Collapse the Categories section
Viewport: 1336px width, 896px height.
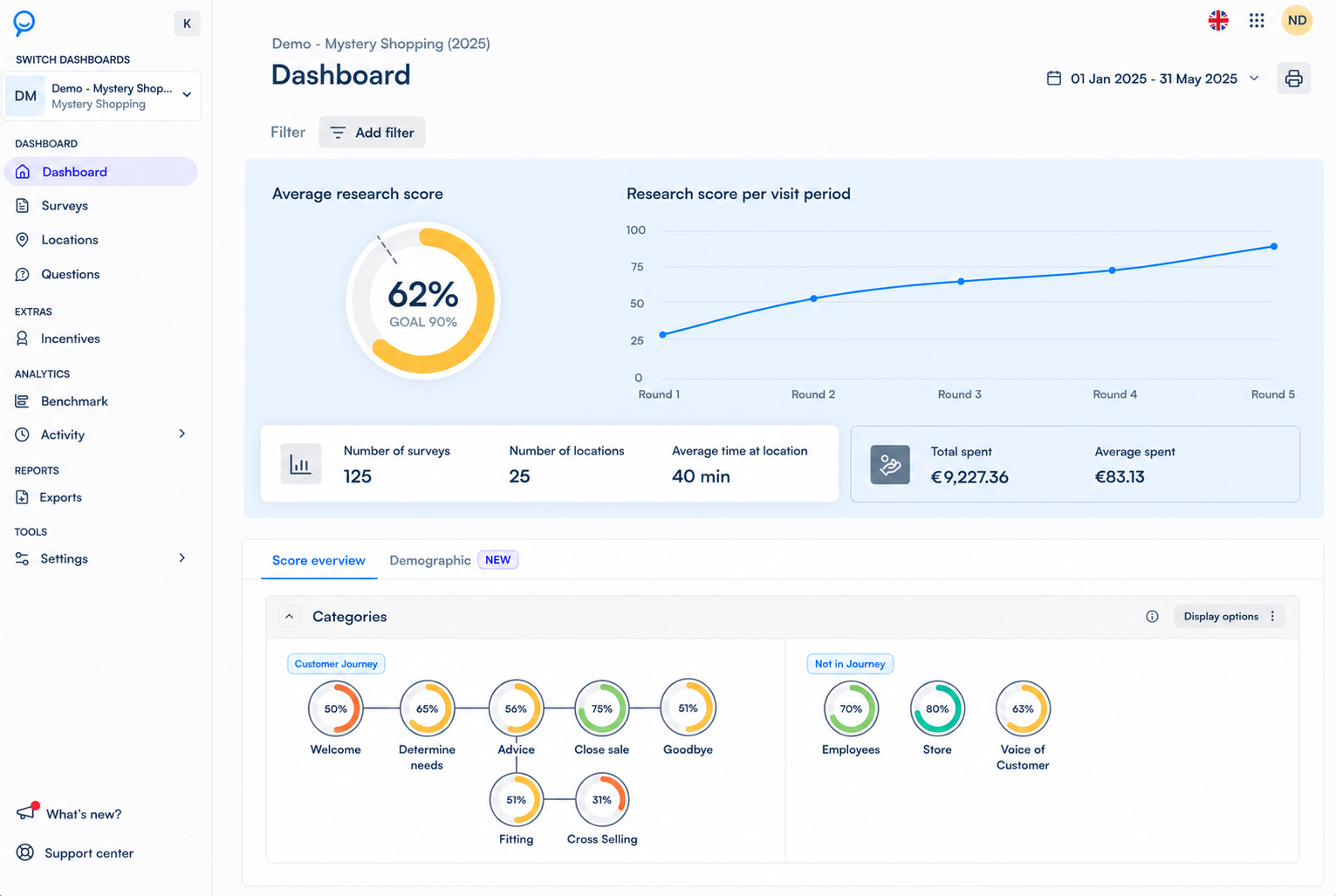tap(289, 617)
